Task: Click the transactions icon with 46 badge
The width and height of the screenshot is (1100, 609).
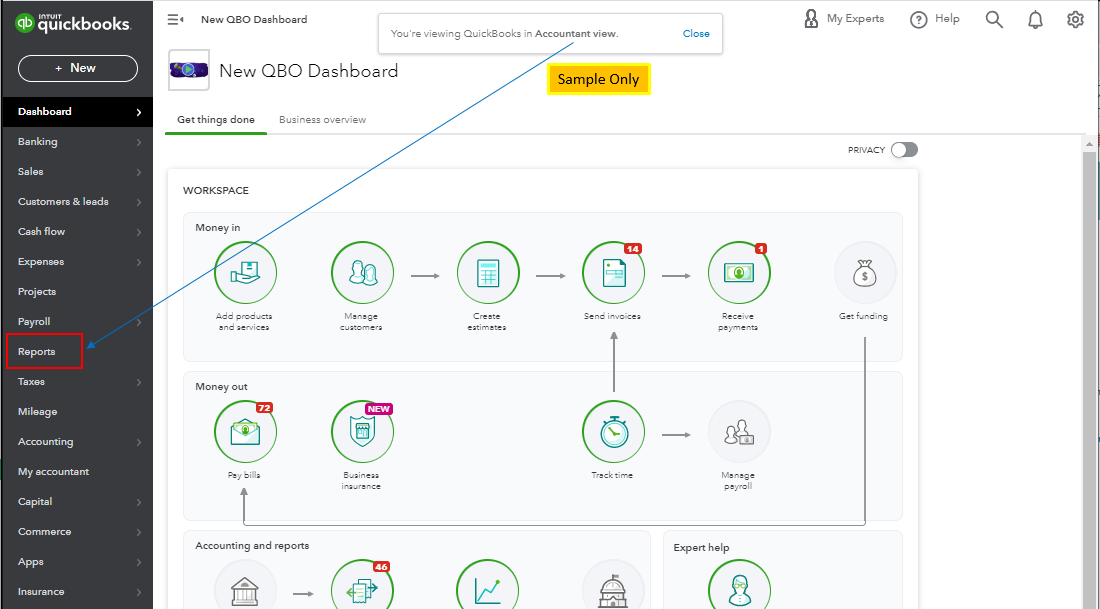Action: [x=362, y=584]
